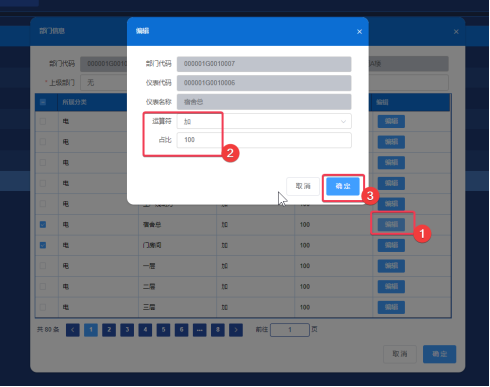Viewport: 490px width, 387px height.
Task: Click the 上级部门 field showing 无
Action: pos(103,82)
